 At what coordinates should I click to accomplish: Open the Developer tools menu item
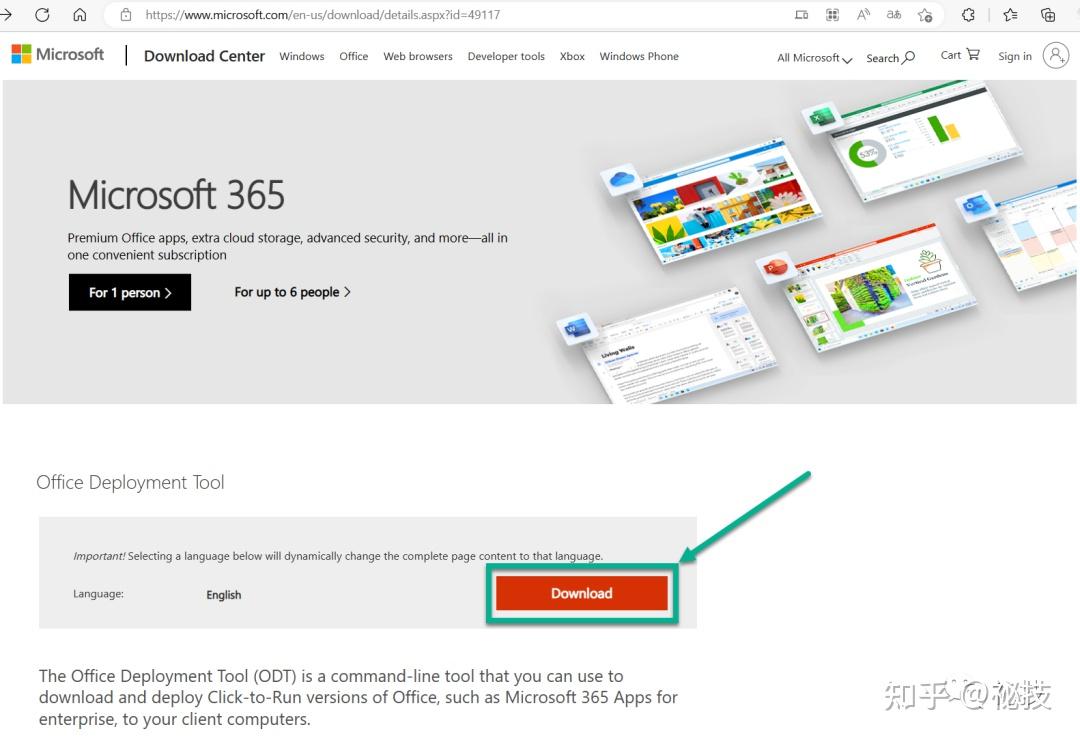[506, 56]
